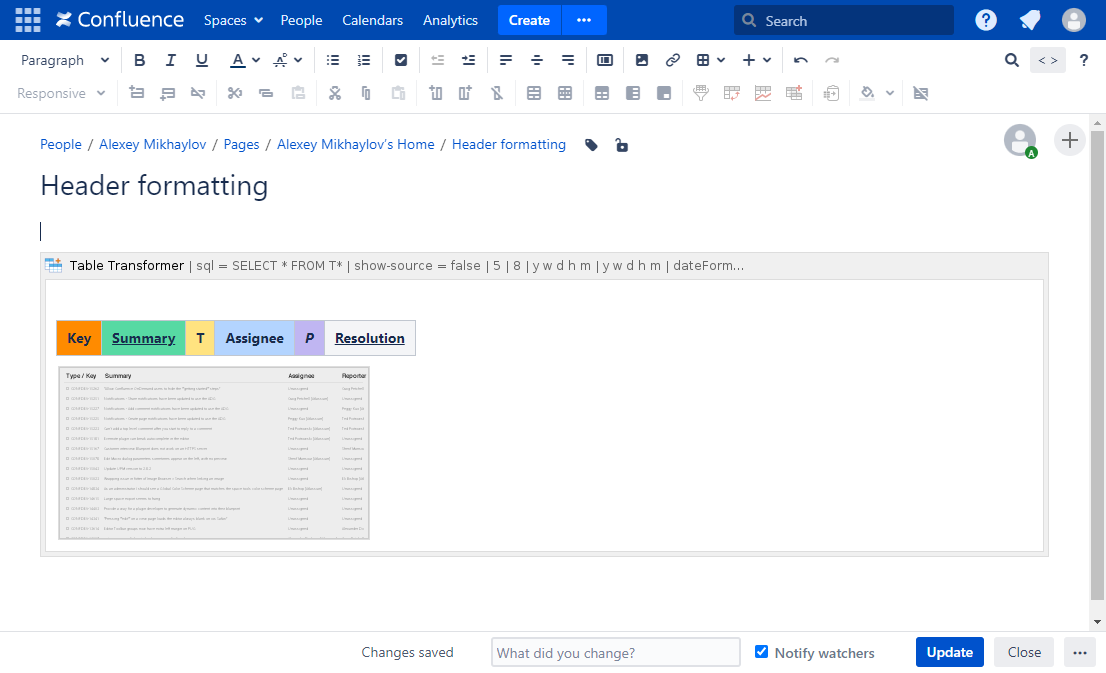This screenshot has height=673, width=1106.
Task: Align text left
Action: pyautogui.click(x=506, y=61)
